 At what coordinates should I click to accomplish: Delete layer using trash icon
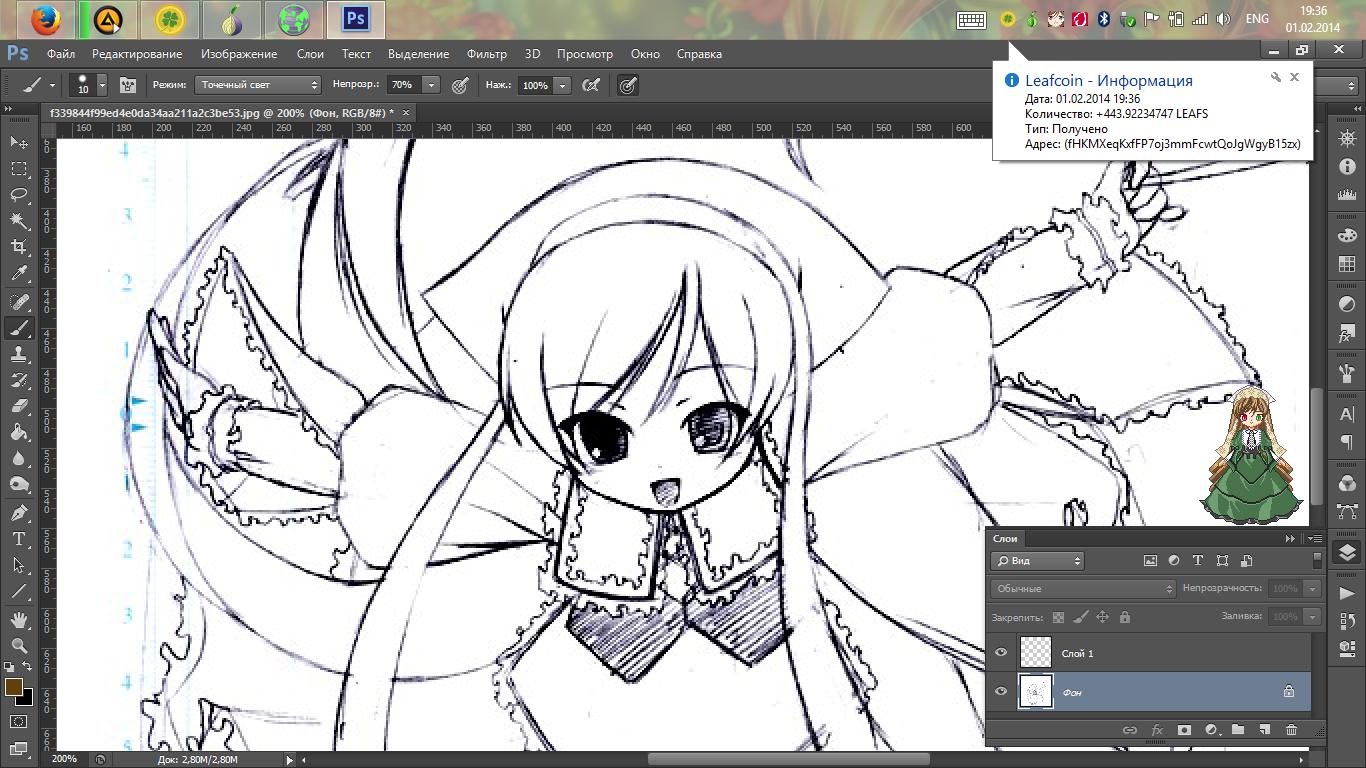(1291, 731)
